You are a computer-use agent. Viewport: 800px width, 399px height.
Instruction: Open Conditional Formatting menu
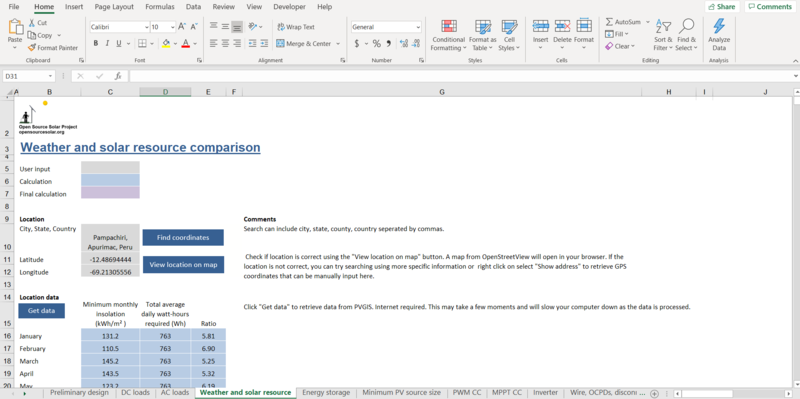[x=448, y=35]
